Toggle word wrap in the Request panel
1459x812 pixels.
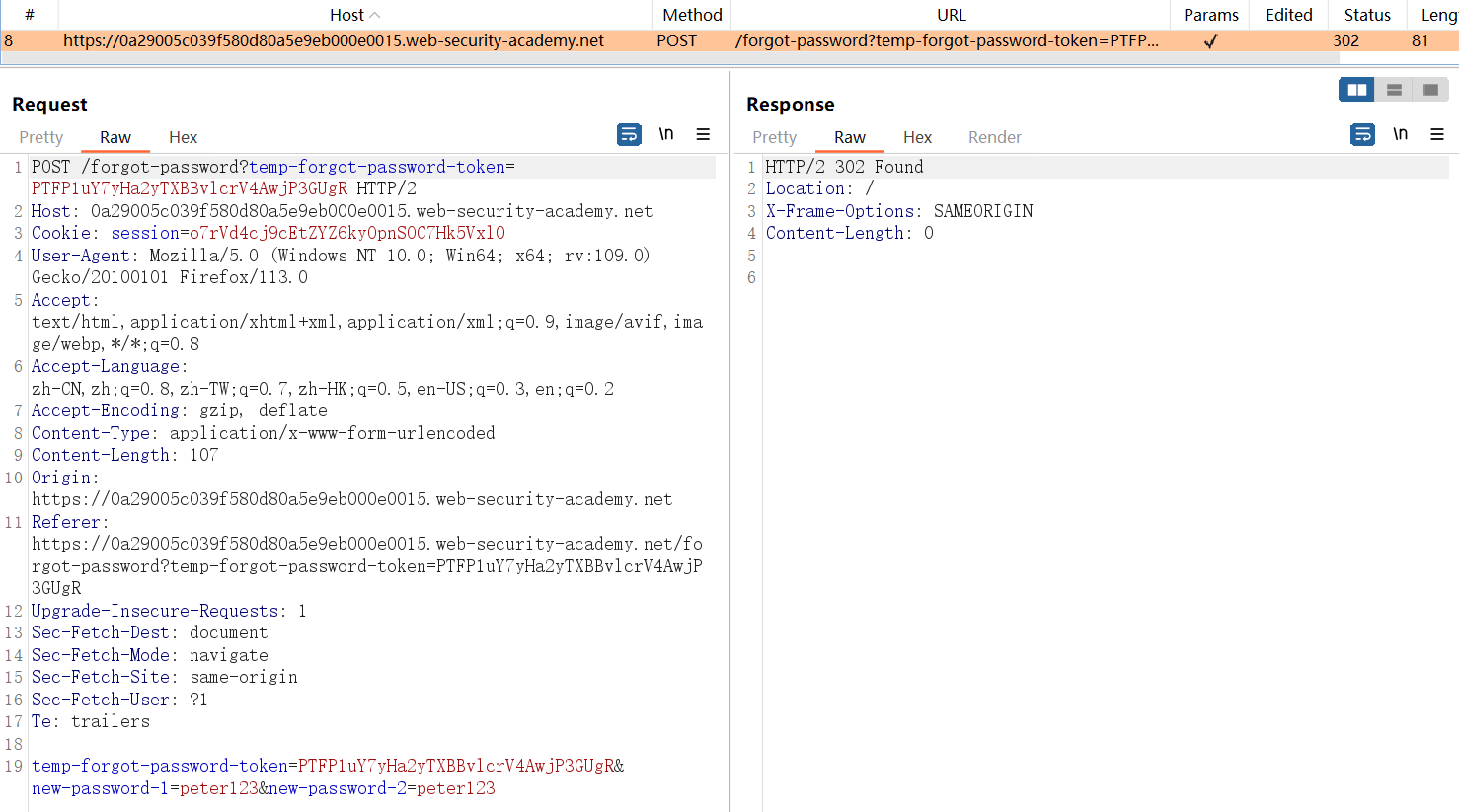coord(629,134)
